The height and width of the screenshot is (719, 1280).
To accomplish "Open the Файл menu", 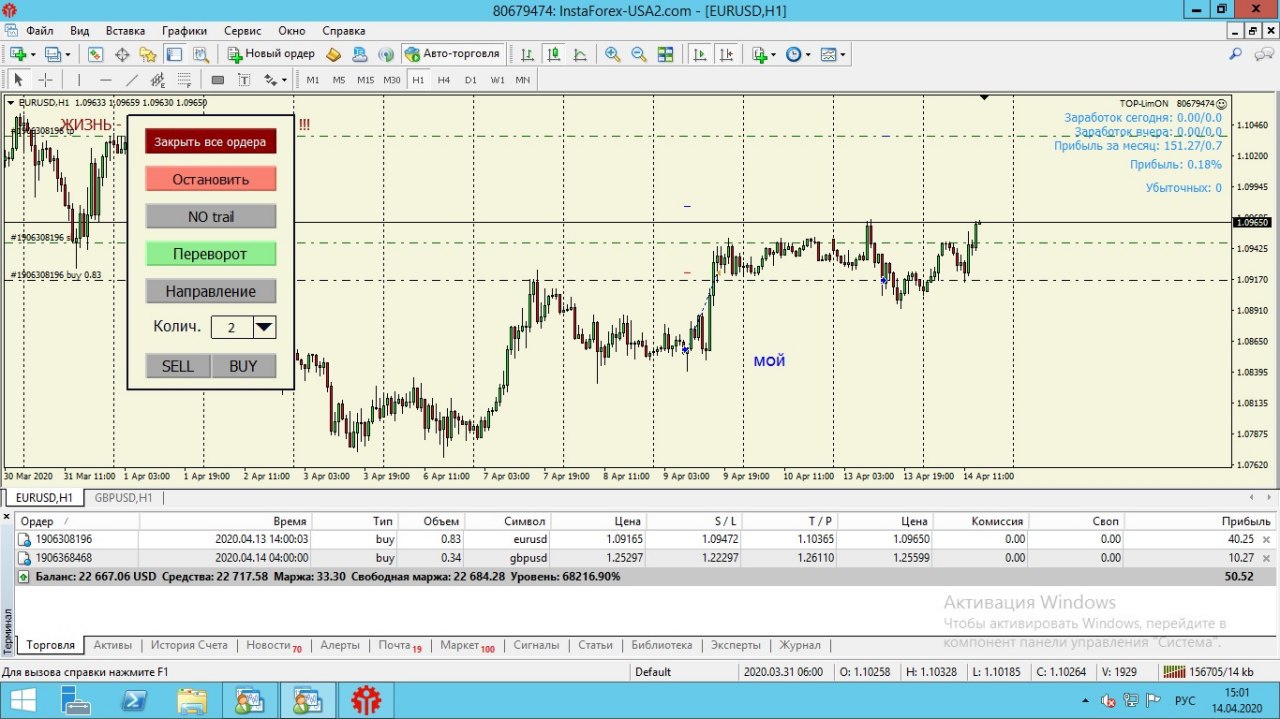I will 40,31.
